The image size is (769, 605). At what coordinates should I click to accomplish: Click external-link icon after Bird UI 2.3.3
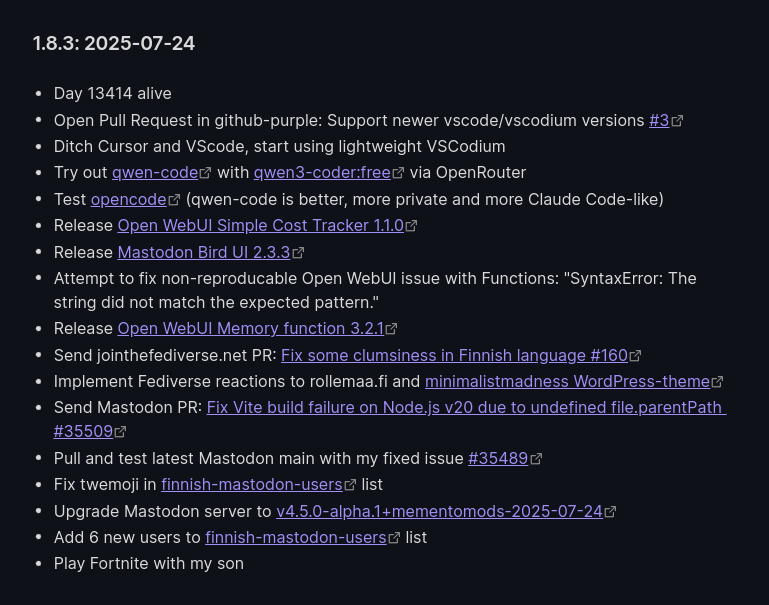(298, 252)
